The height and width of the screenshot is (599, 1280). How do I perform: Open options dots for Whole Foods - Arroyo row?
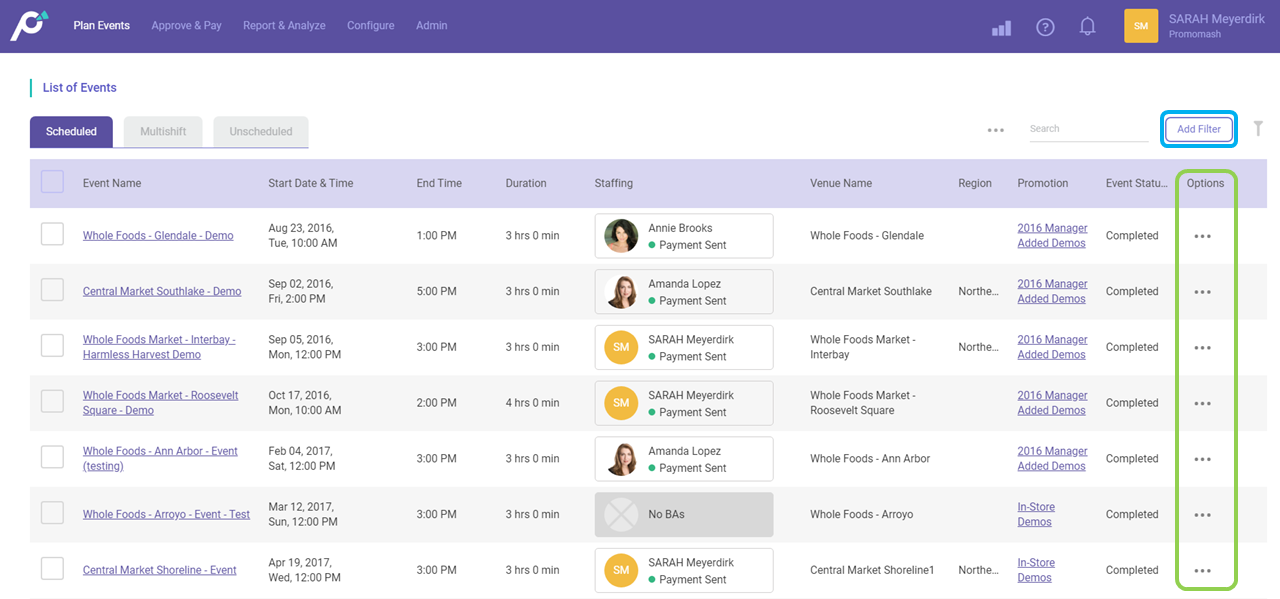tap(1202, 515)
